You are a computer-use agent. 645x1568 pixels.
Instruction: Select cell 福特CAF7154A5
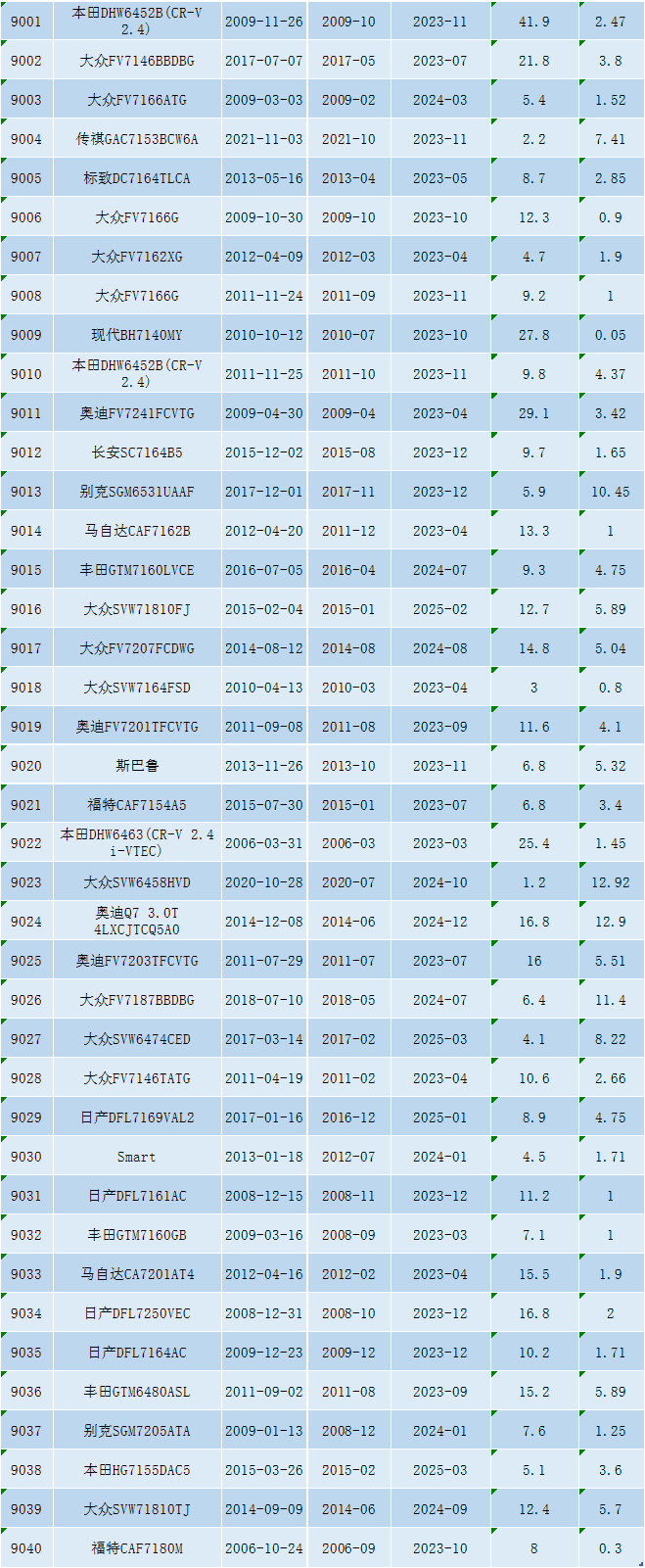tap(137, 805)
